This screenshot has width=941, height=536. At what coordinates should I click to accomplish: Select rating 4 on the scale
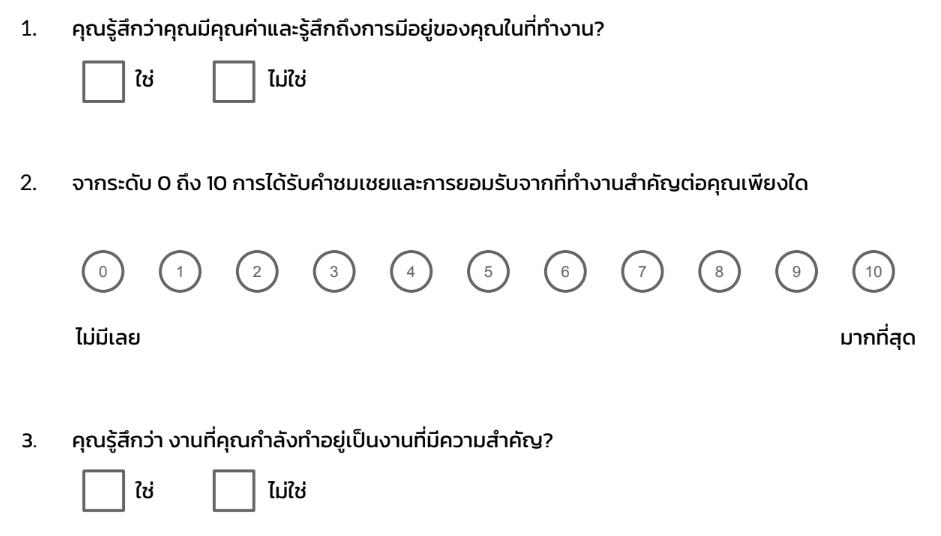411,271
